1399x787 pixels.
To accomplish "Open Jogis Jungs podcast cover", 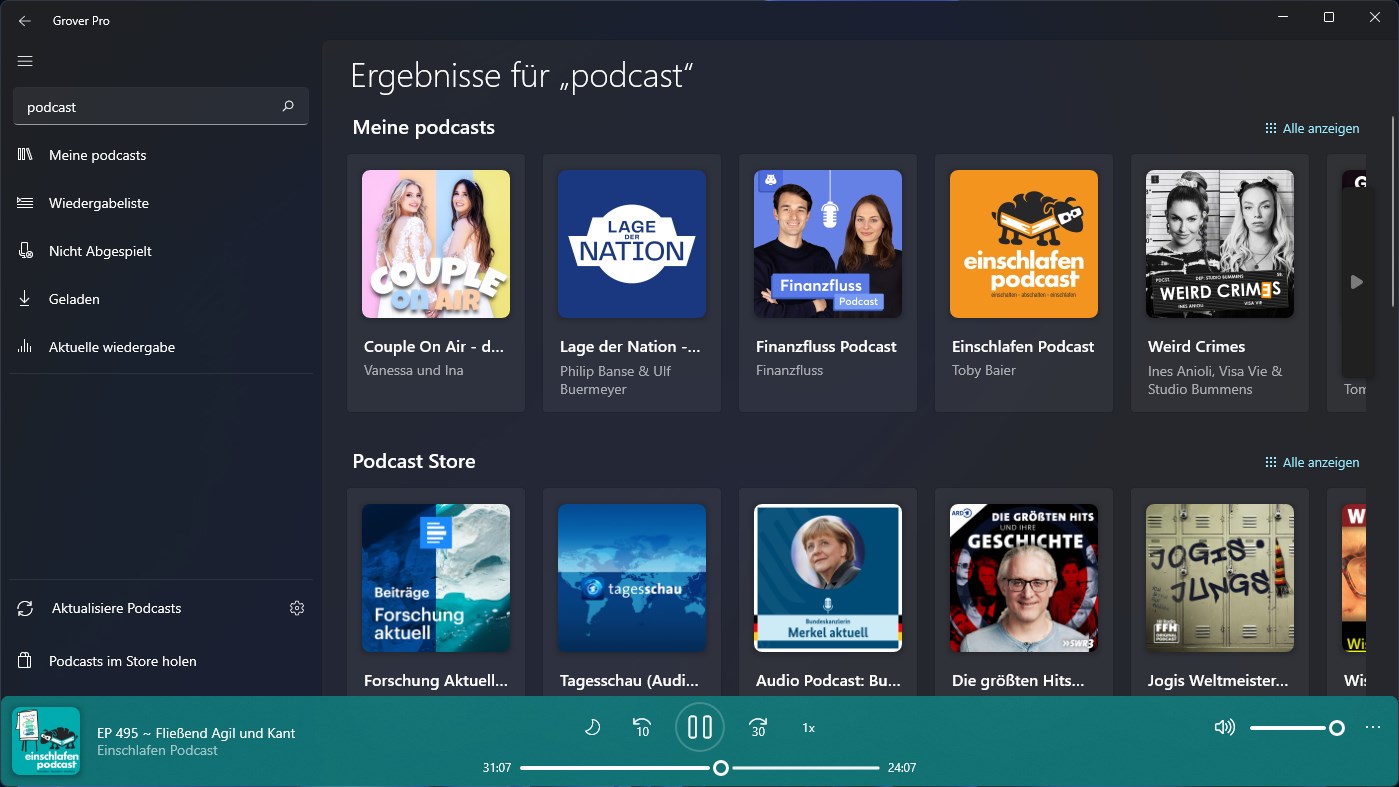I will tap(1220, 578).
